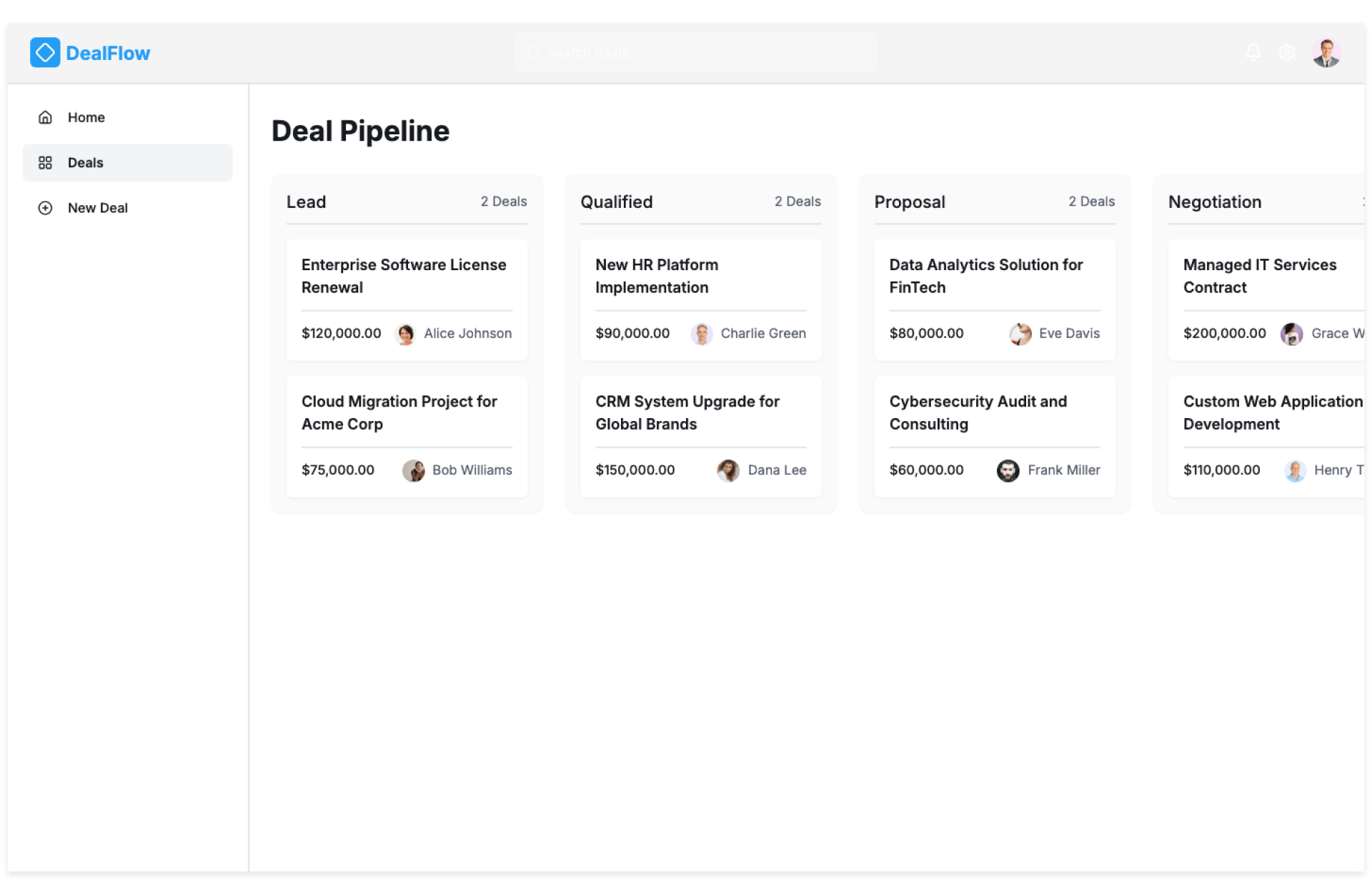Screen dimensions: 1372x892
Task: Click the New Deal plus icon
Action: (x=45, y=208)
